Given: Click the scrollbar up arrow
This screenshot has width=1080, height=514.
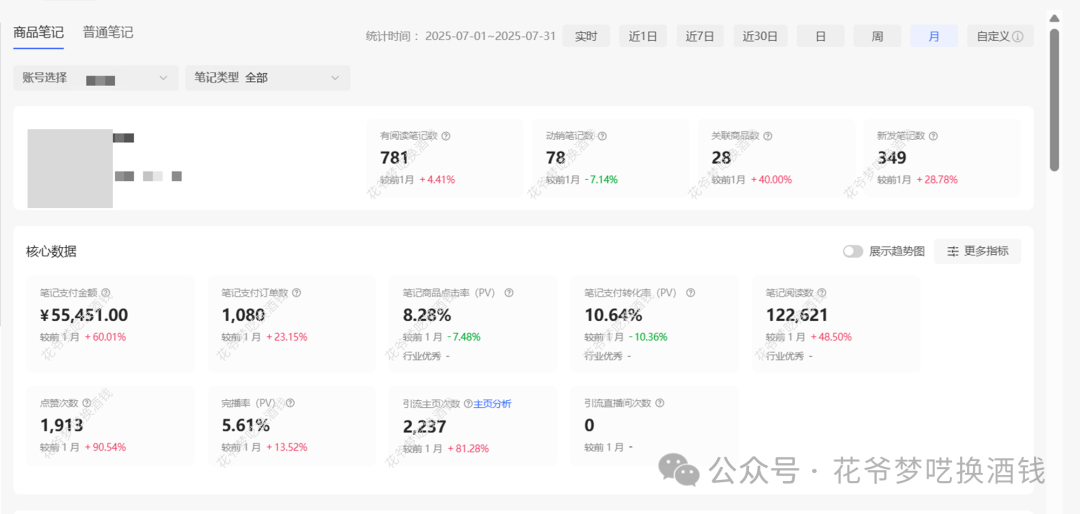Looking at the screenshot, I should 1054,19.
